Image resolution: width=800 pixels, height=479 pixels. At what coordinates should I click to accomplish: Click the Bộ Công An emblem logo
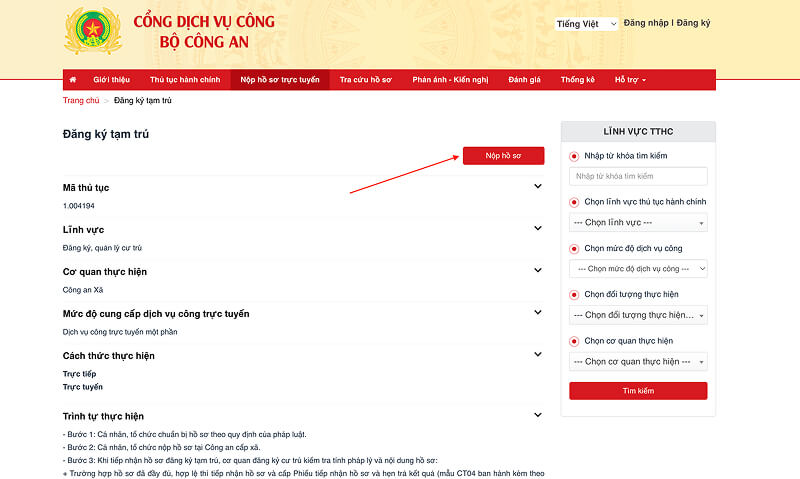[x=92, y=31]
